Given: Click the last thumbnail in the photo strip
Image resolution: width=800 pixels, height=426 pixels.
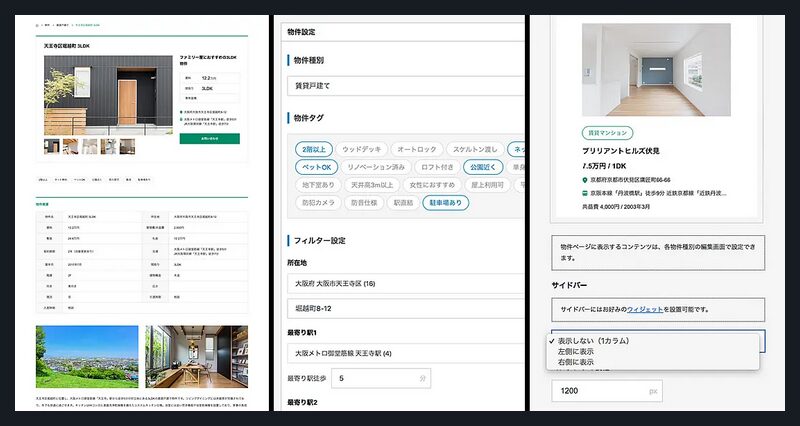Looking at the screenshot, I should (129, 146).
